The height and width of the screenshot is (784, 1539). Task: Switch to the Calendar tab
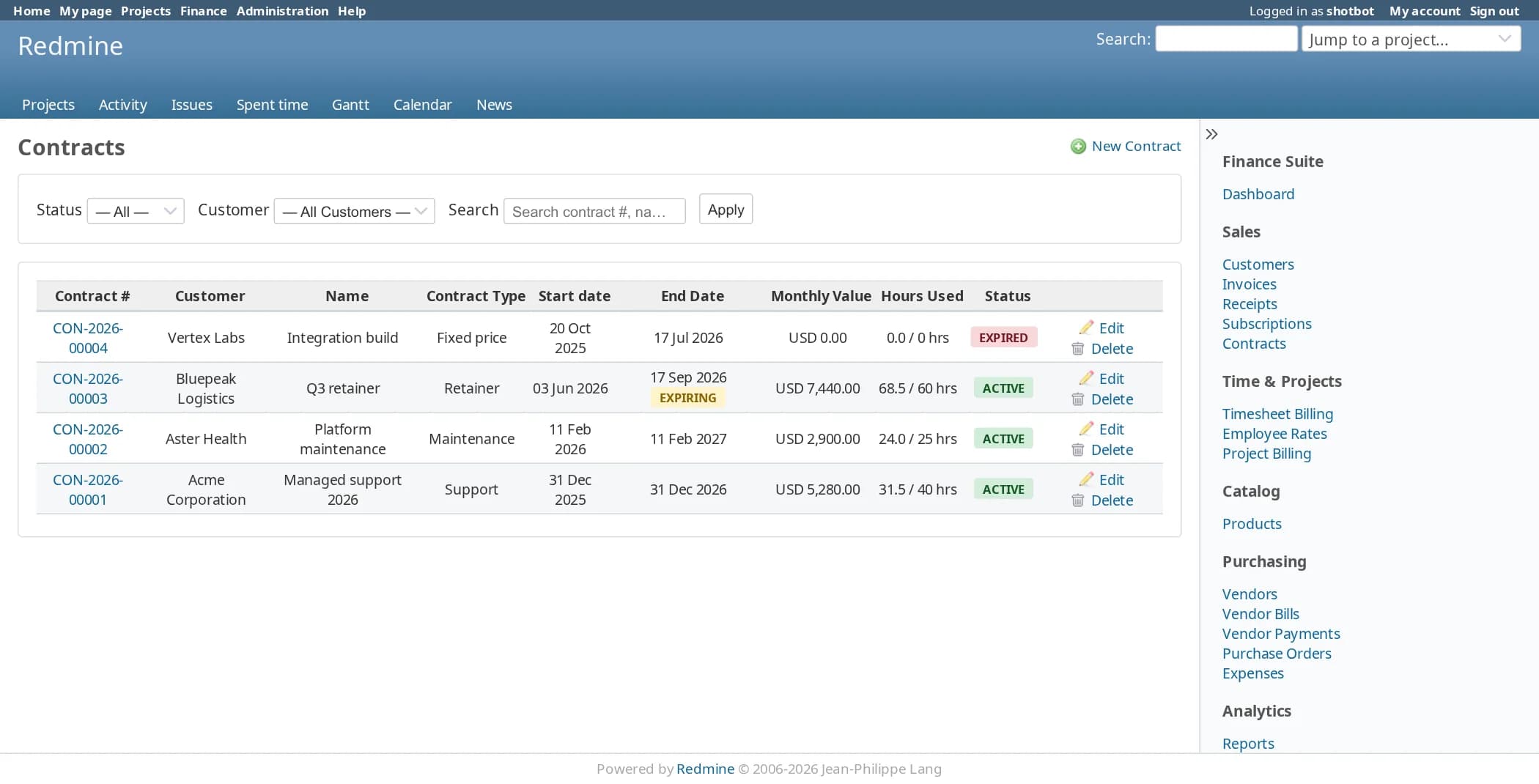click(x=422, y=105)
